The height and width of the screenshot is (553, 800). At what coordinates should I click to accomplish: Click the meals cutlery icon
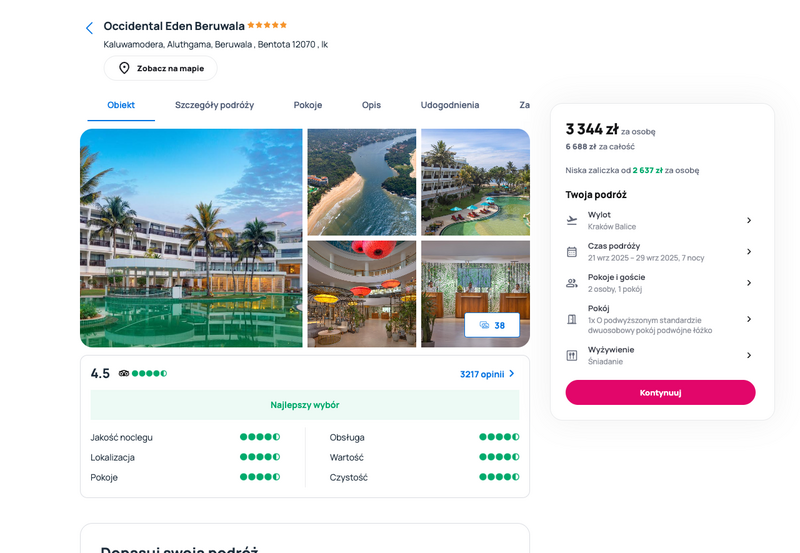[x=572, y=356]
